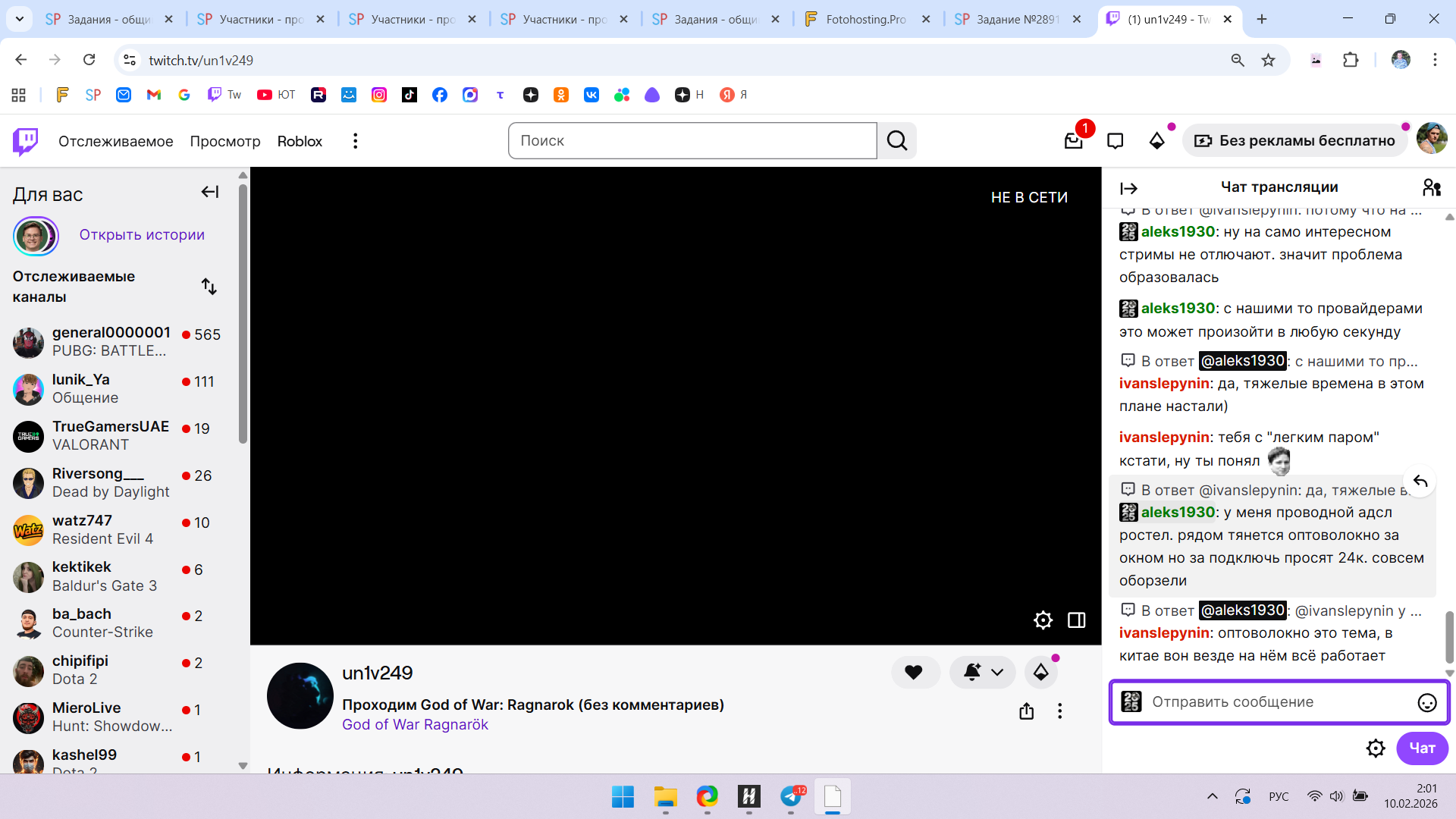Open Telegram from the Windows taskbar
This screenshot has width=1456, height=819.
[x=790, y=797]
